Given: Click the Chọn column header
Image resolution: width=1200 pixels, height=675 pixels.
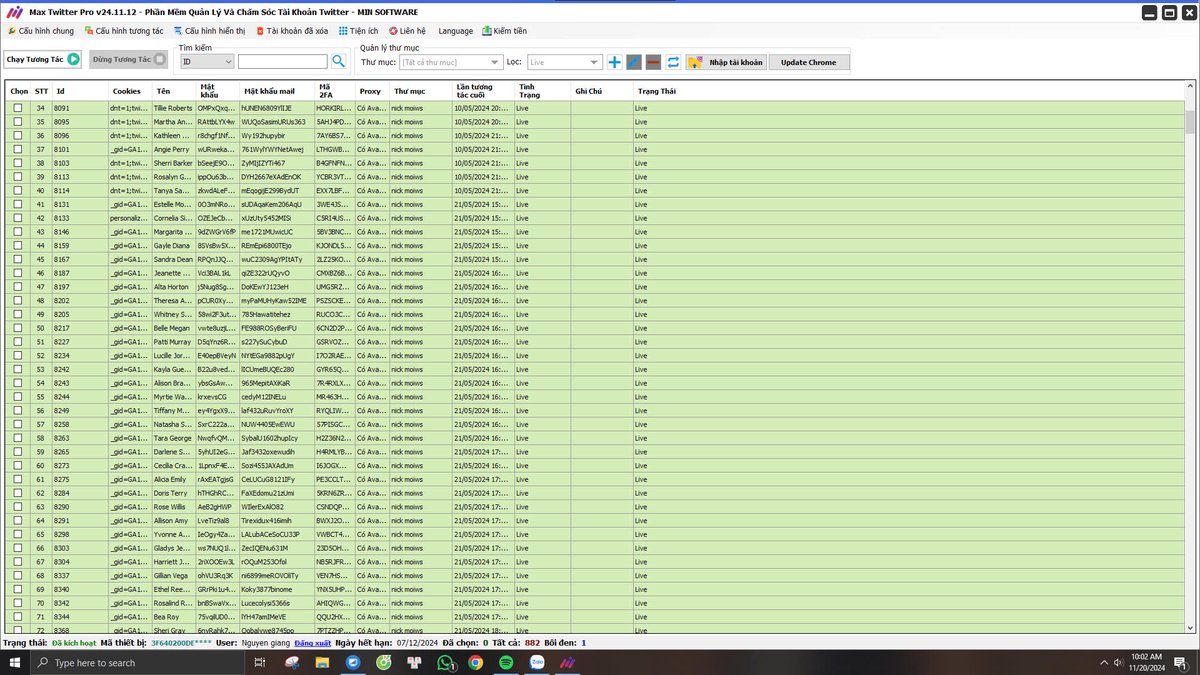Looking at the screenshot, I should point(19,91).
